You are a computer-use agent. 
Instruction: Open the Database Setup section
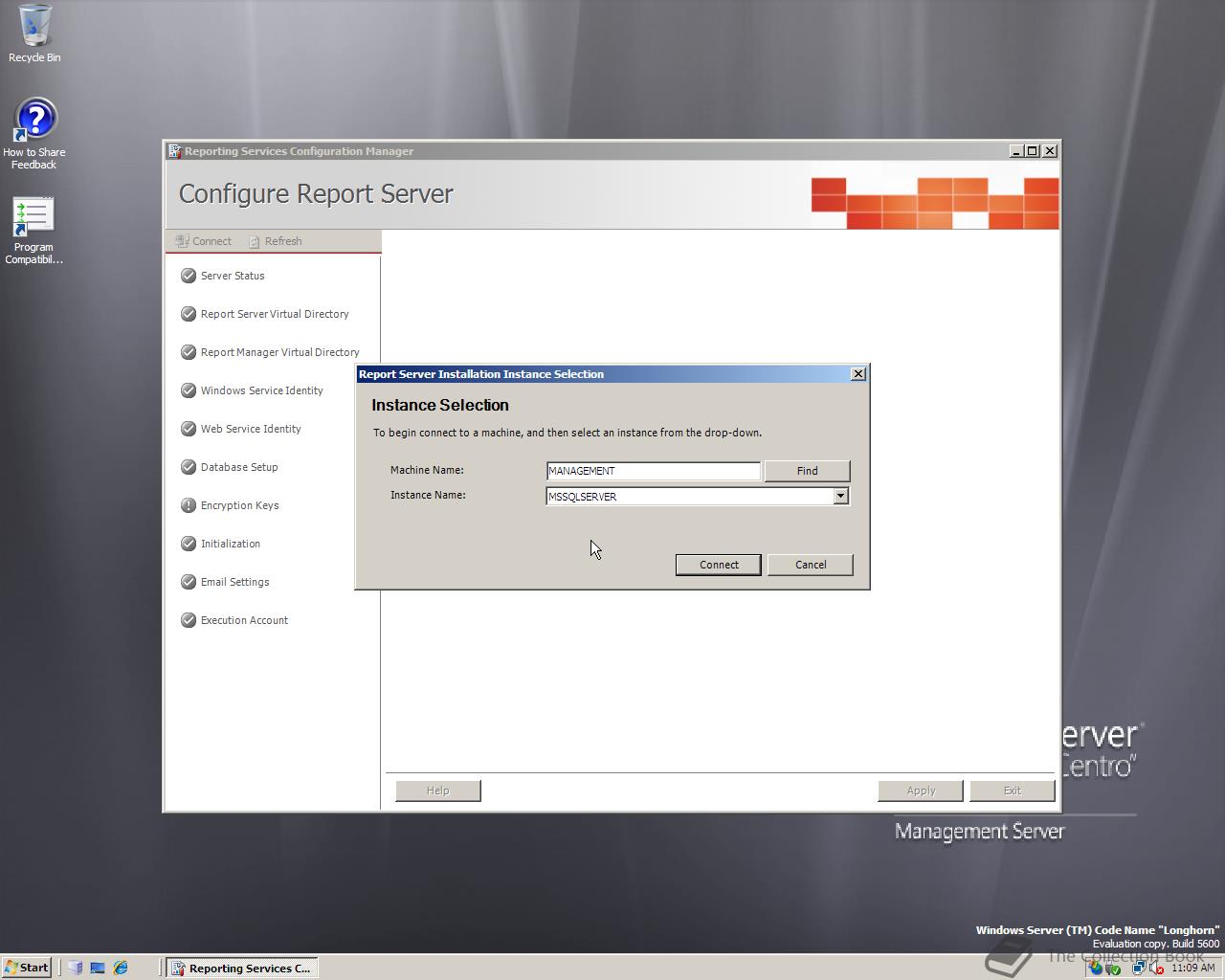[x=239, y=467]
